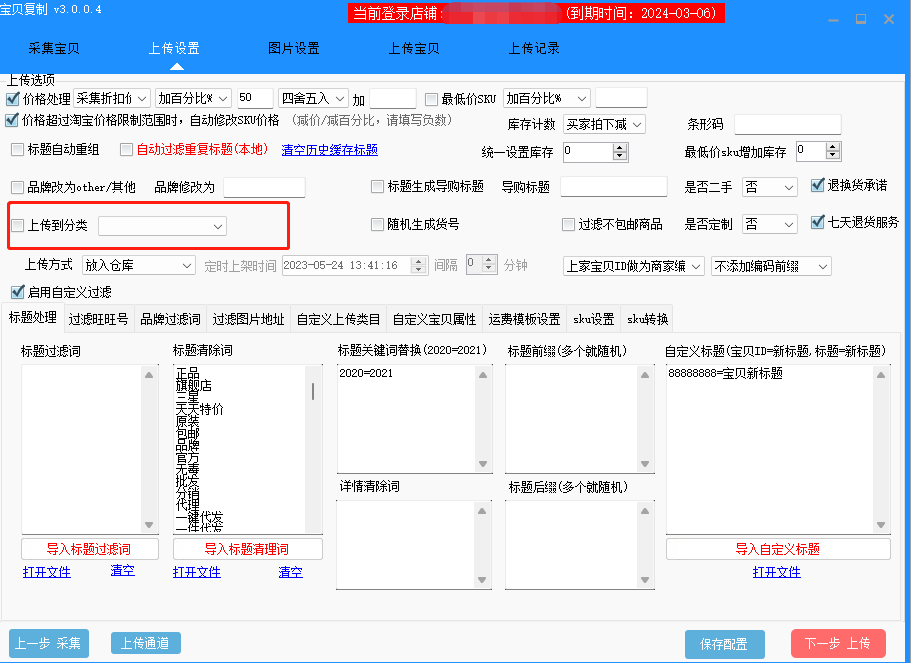Open the 库存计数 买家拍下减 dropdown
Screen dimensions: 911x663
(604, 124)
